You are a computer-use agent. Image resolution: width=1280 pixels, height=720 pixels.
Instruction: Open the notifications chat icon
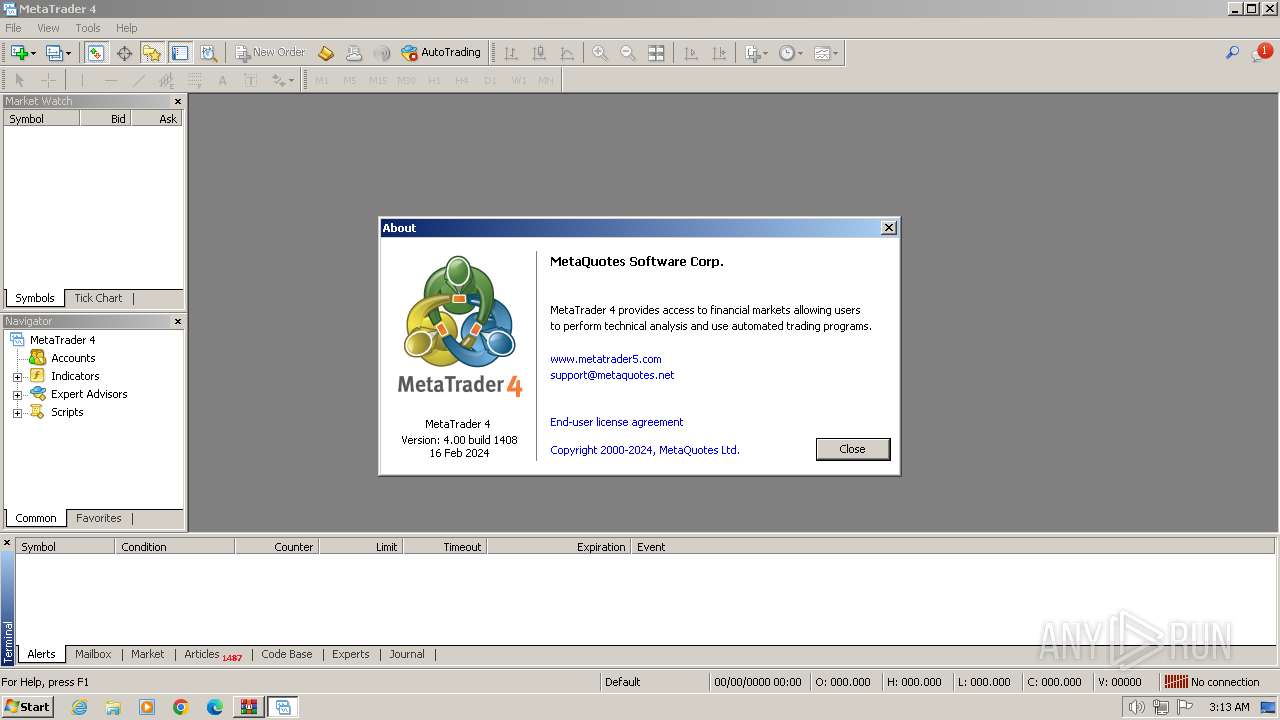1261,52
